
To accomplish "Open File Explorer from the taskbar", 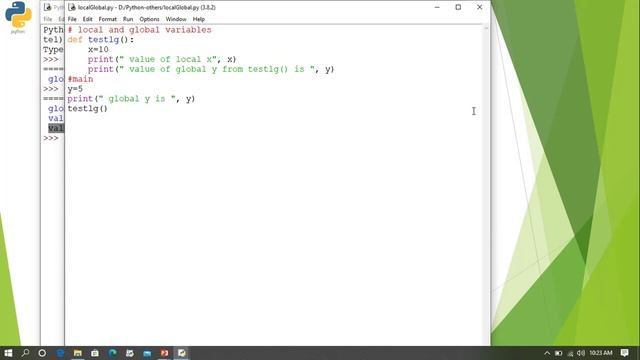I will (78, 353).
